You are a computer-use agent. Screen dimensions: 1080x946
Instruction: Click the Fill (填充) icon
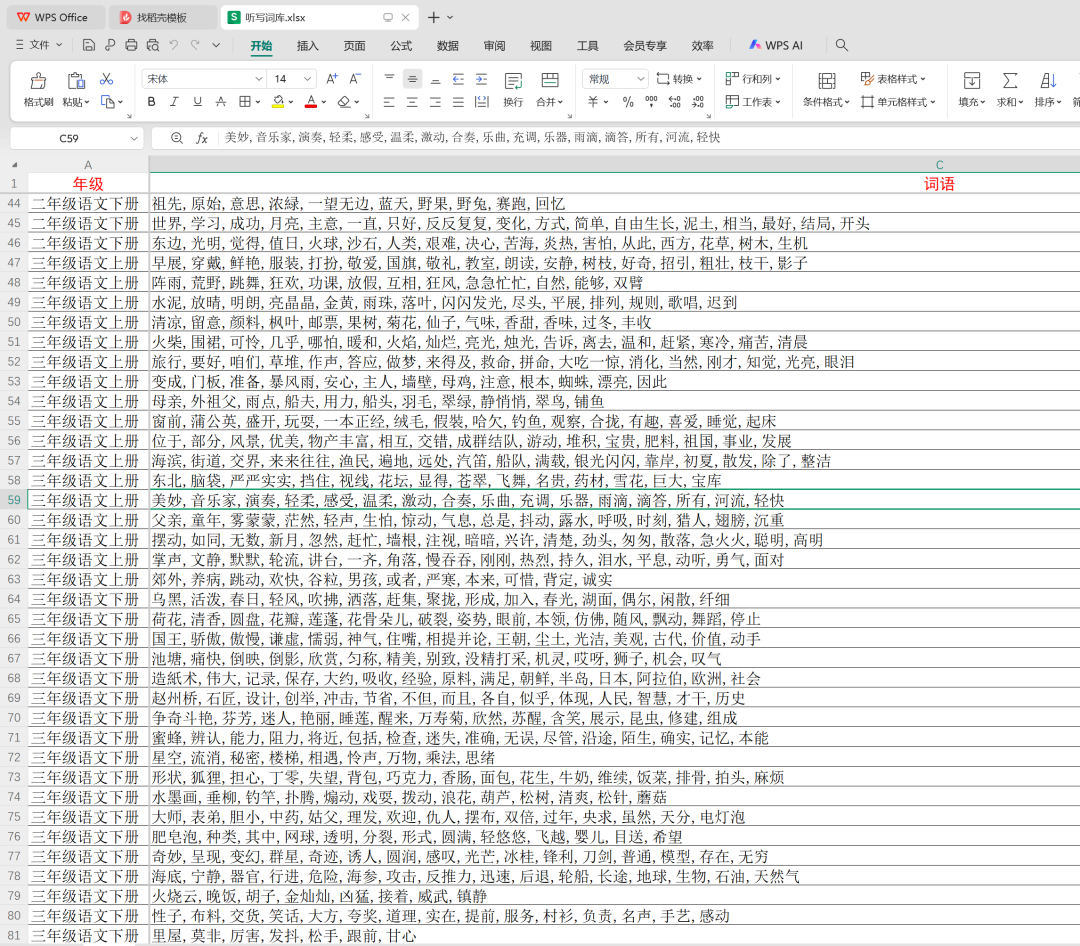coord(971,81)
